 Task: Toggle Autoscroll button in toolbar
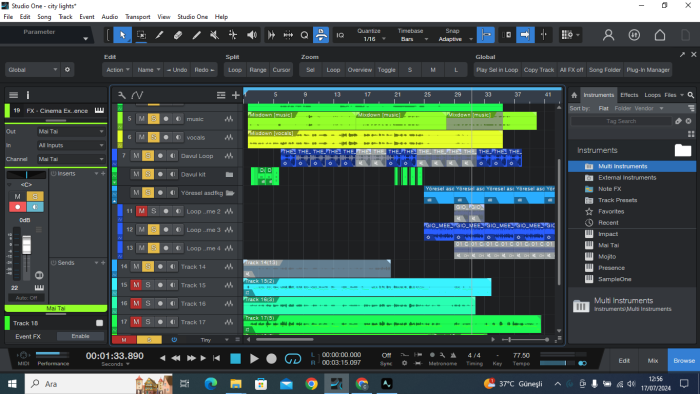pos(525,35)
